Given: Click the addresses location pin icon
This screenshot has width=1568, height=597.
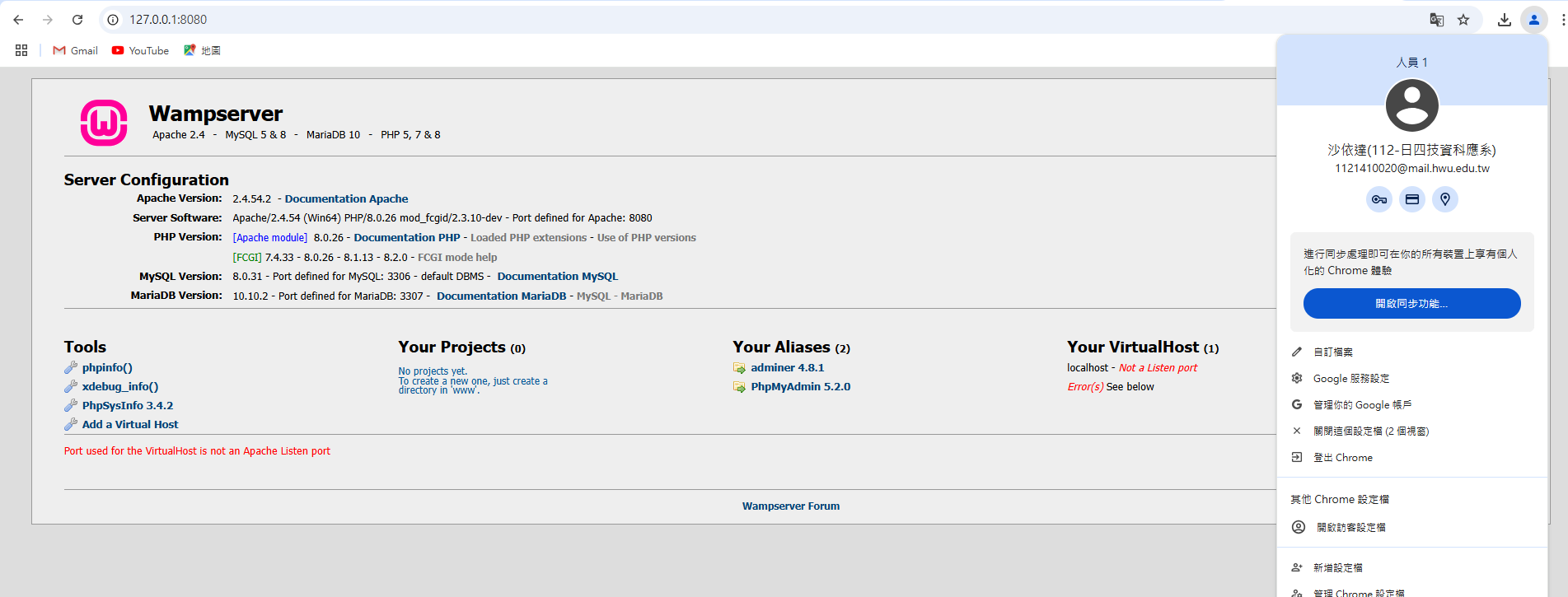Looking at the screenshot, I should (1444, 199).
